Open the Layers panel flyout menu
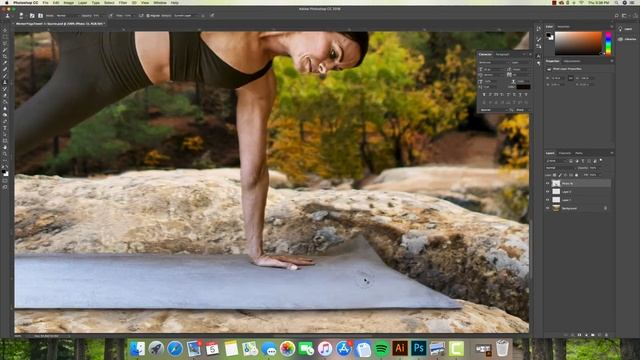 [612, 153]
